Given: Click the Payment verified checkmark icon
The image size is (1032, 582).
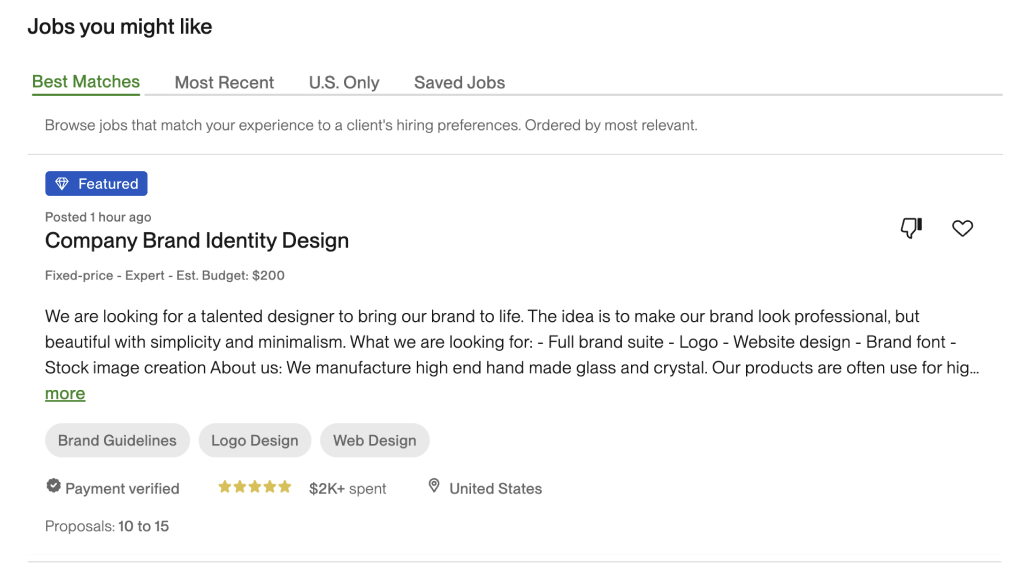Looking at the screenshot, I should coord(54,487).
